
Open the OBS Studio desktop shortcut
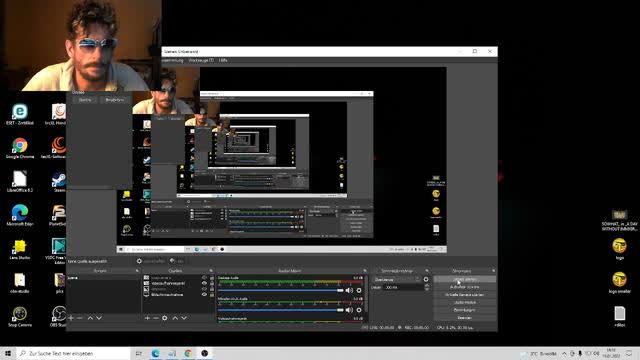click(x=59, y=317)
